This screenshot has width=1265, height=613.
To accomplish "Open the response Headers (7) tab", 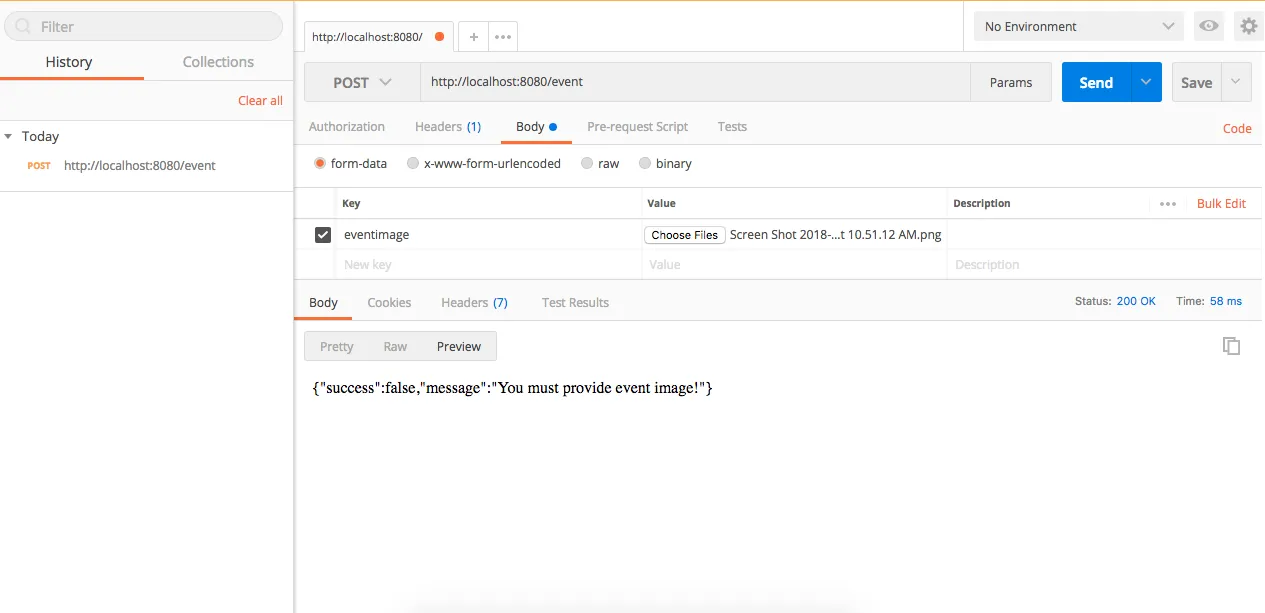I will [x=474, y=303].
